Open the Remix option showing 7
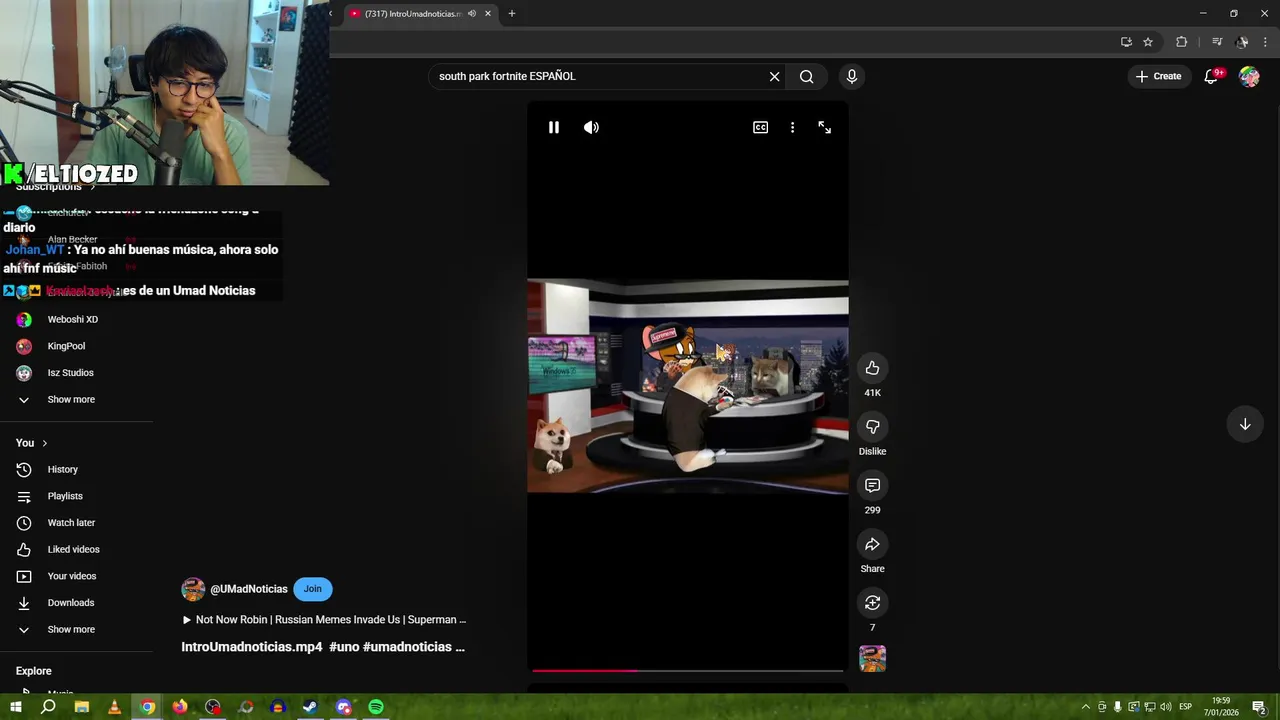Screen dimensions: 1280x720 872,603
